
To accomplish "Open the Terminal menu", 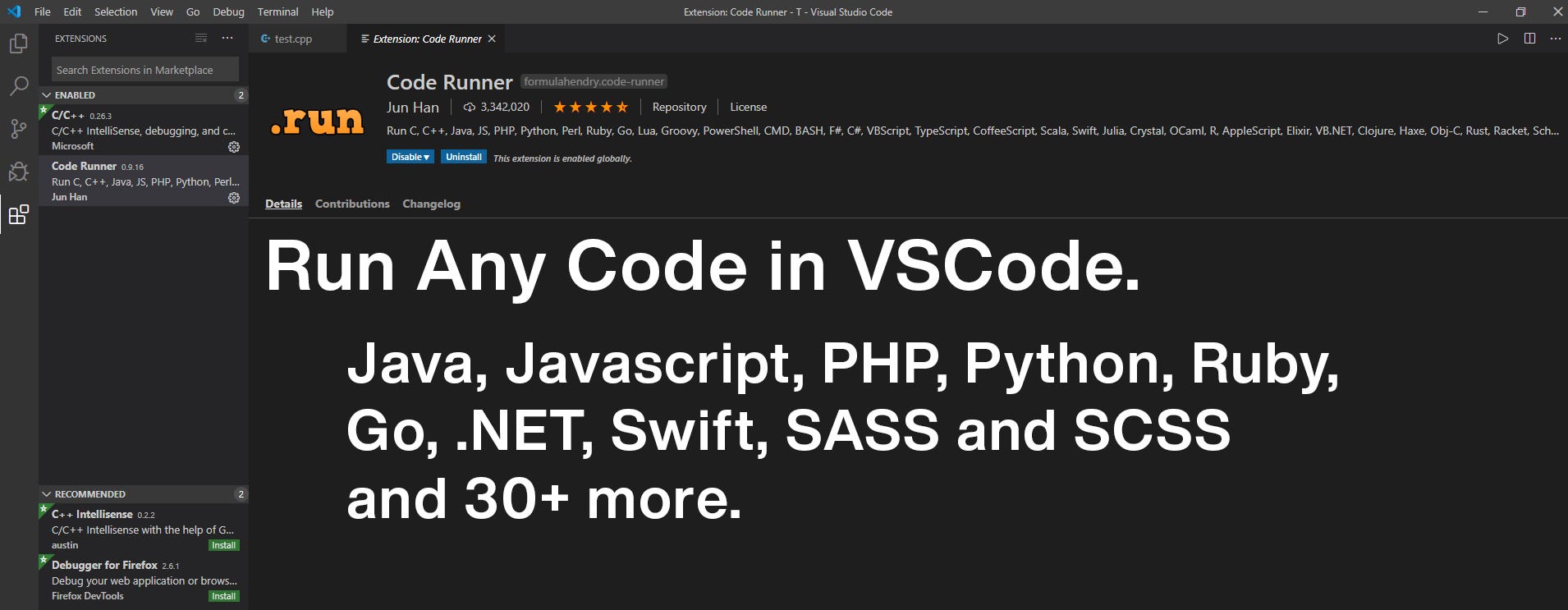I will [277, 11].
